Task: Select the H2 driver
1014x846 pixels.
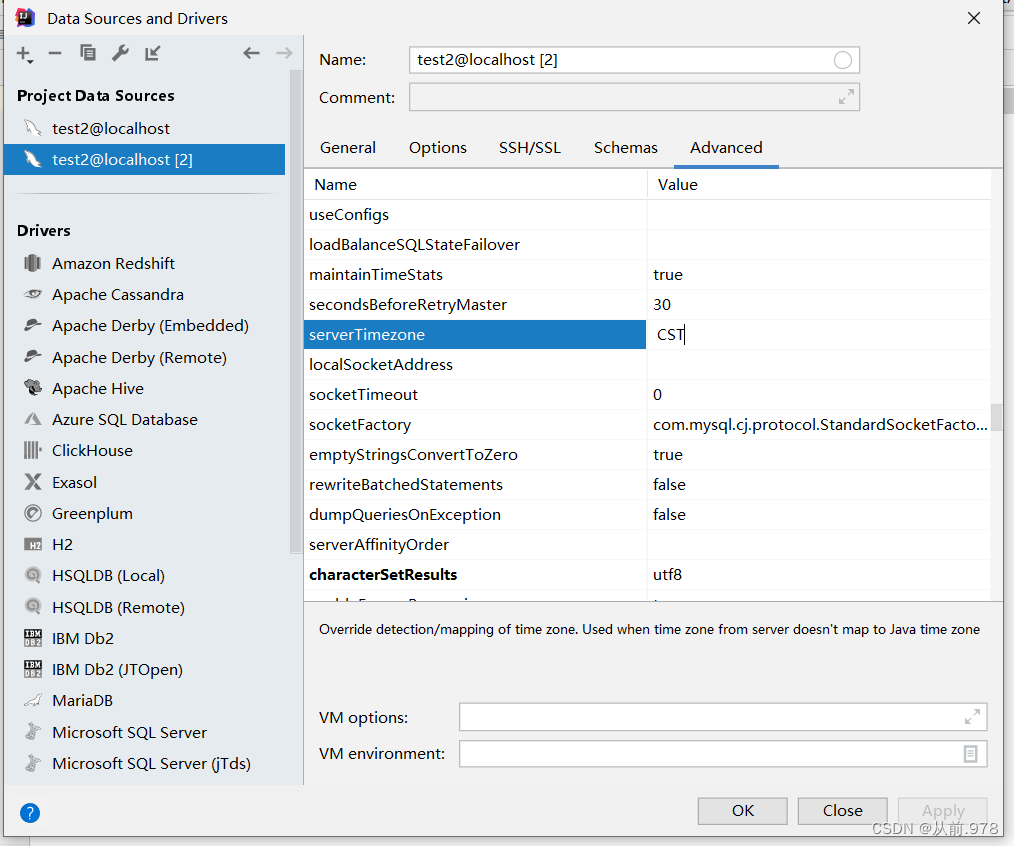Action: pyautogui.click(x=62, y=545)
